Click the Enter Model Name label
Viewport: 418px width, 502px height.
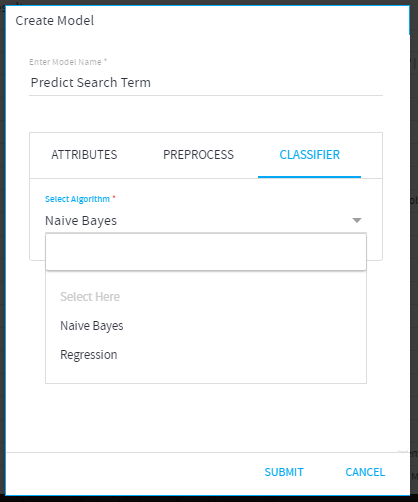[65, 62]
